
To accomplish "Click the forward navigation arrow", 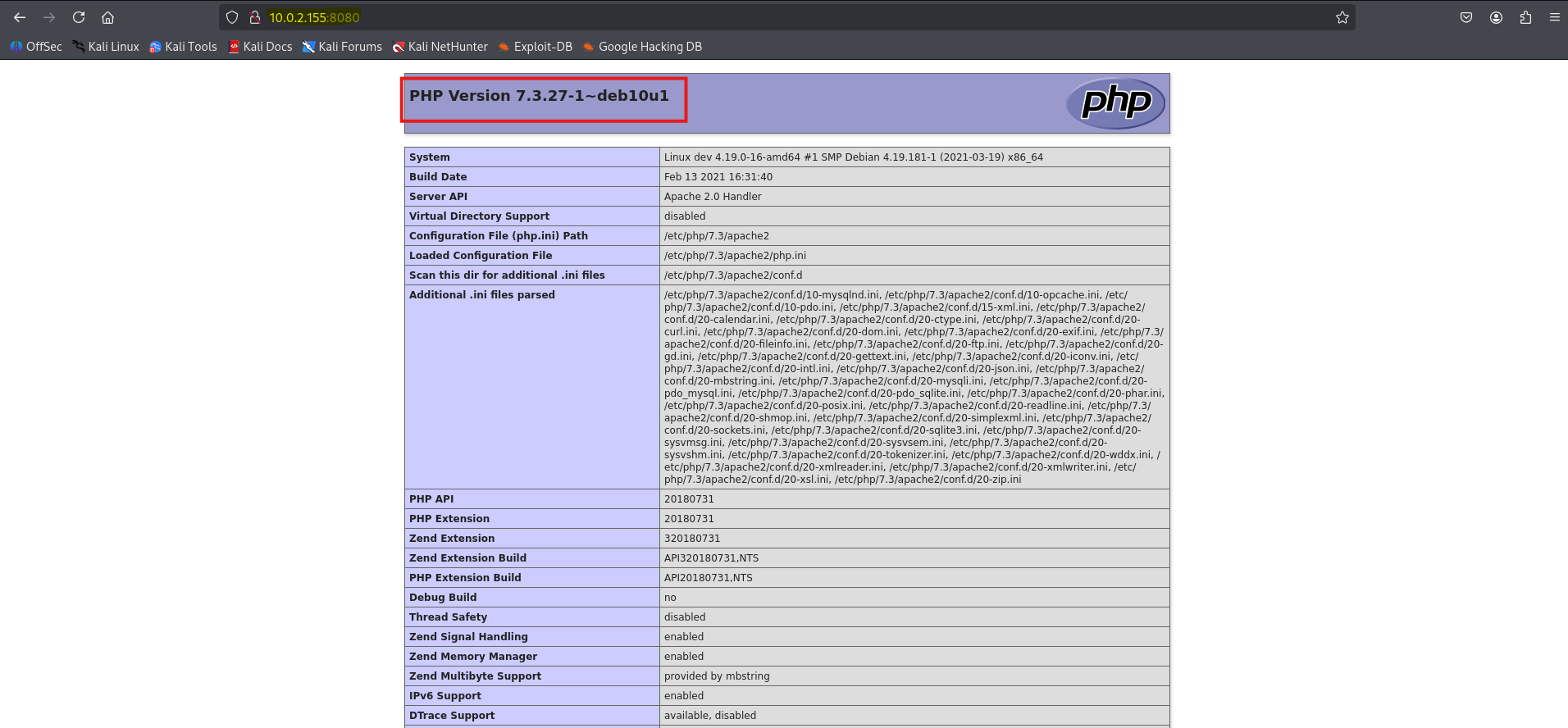I will [x=49, y=17].
